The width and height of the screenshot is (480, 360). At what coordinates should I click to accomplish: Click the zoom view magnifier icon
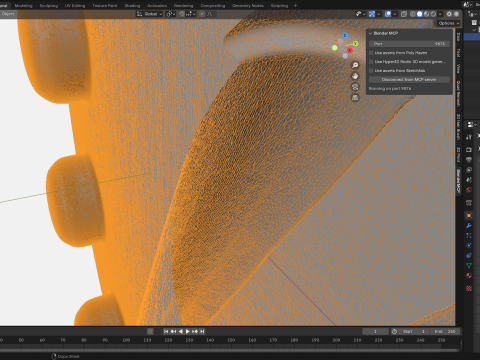(x=355, y=65)
